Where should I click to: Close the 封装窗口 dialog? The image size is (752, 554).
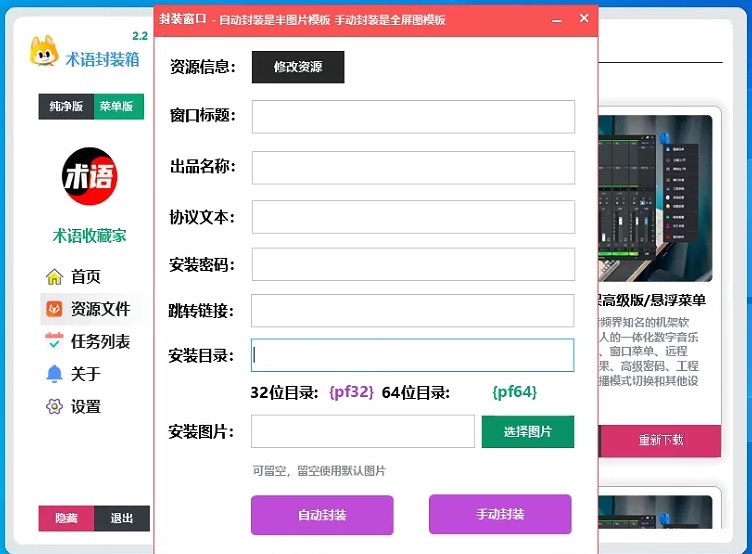(584, 18)
